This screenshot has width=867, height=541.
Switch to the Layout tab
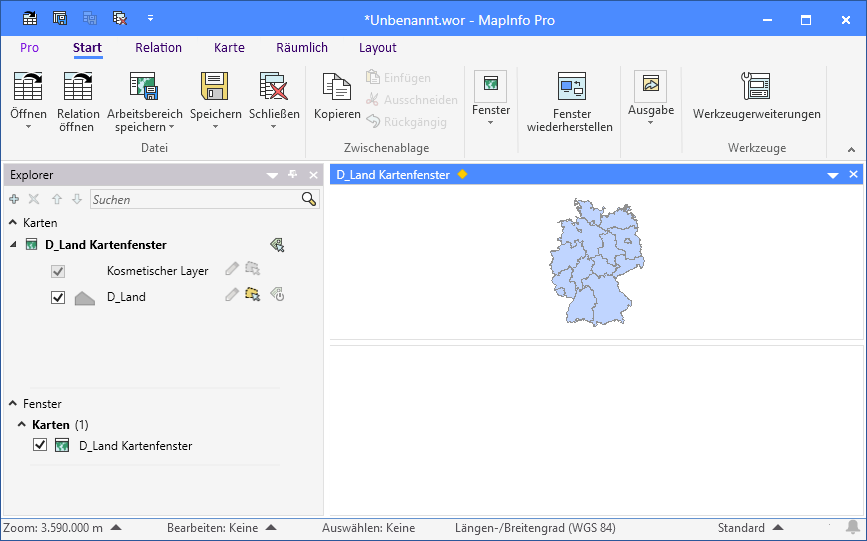coord(378,48)
